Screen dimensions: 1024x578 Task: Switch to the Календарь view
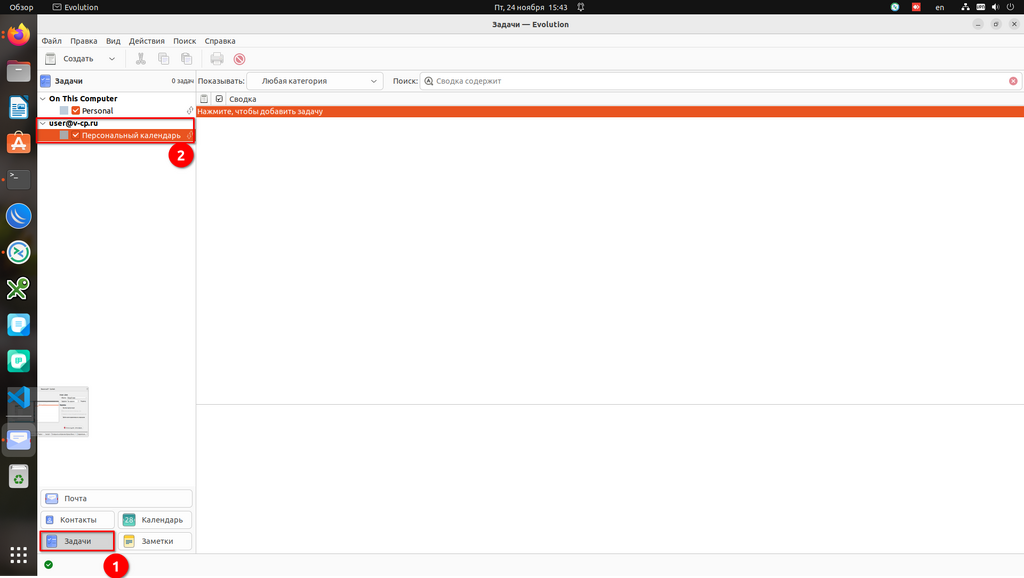(155, 520)
